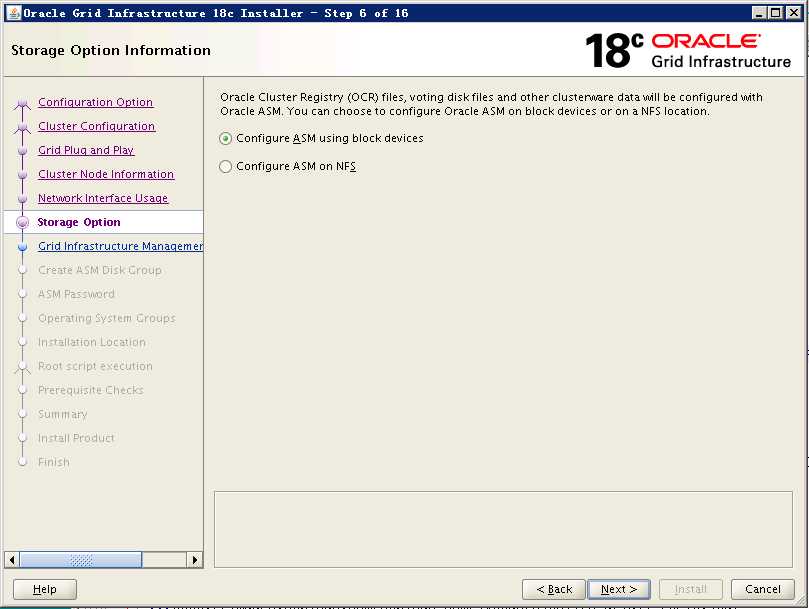
Task: Click the Grid Infrastructure Management step bullet
Action: coord(22,247)
